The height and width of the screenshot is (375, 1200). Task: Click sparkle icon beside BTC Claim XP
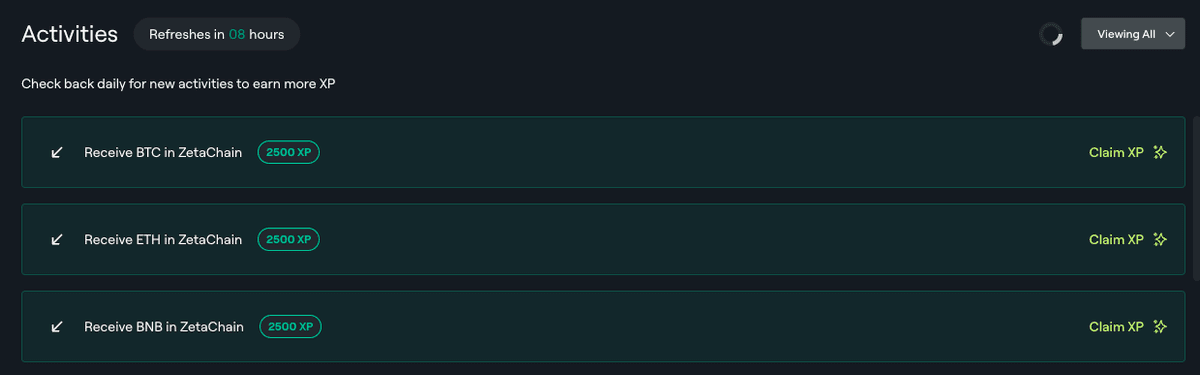(x=1160, y=153)
